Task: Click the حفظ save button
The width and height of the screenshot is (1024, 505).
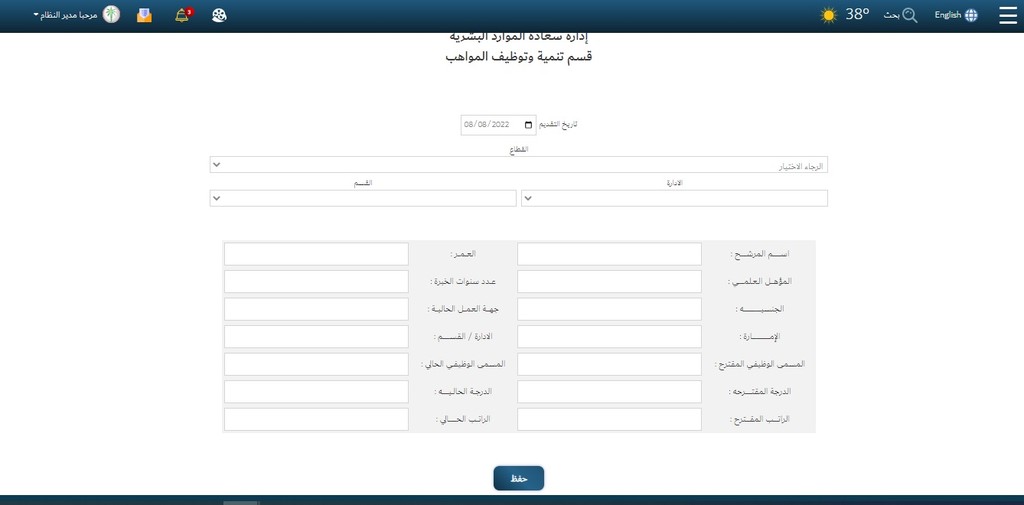Action: coord(519,478)
